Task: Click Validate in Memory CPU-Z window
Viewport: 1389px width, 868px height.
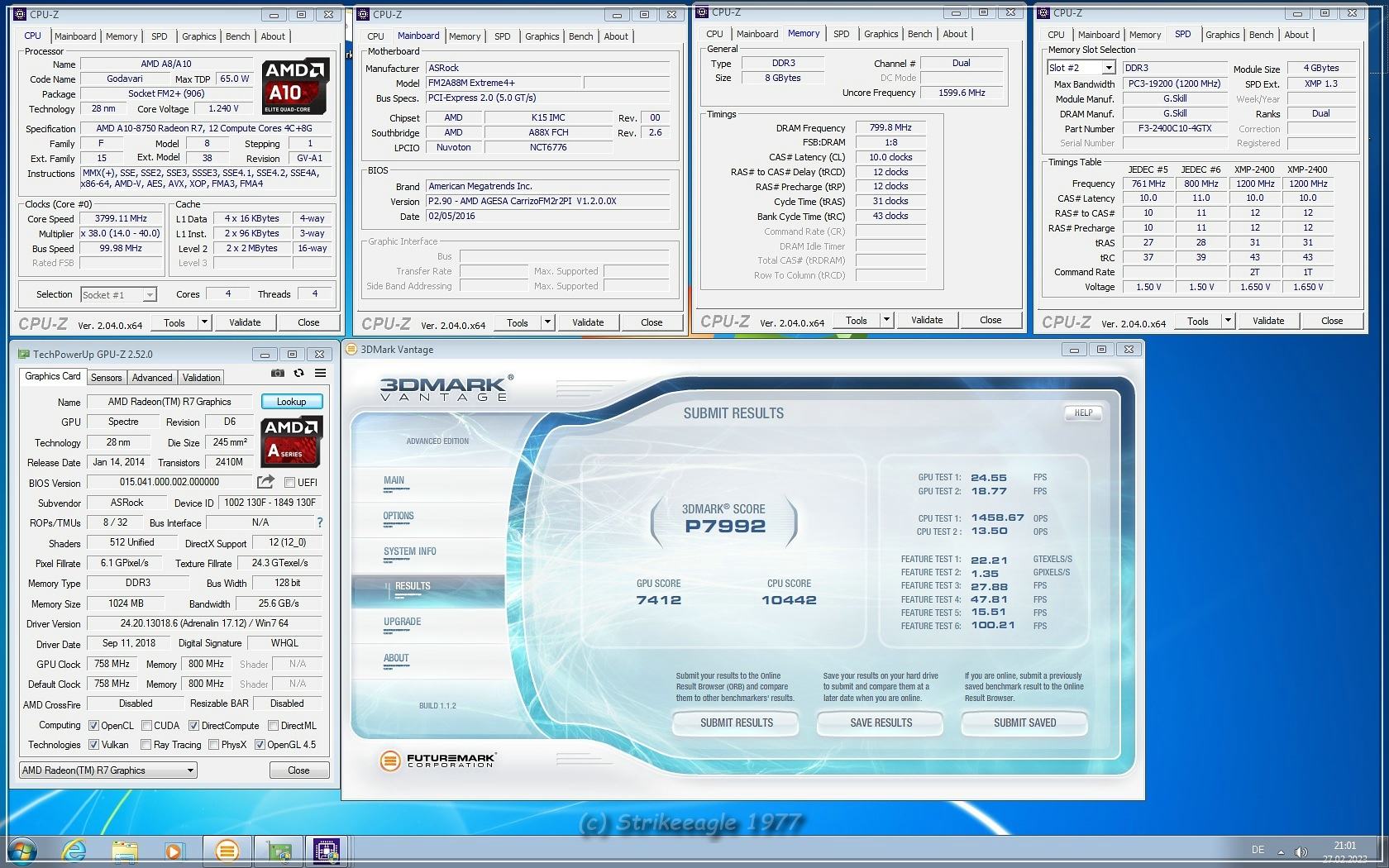Action: click(x=927, y=320)
